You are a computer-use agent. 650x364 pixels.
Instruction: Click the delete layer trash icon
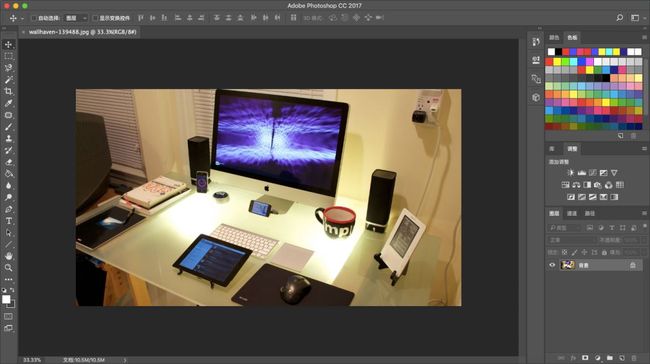click(633, 357)
